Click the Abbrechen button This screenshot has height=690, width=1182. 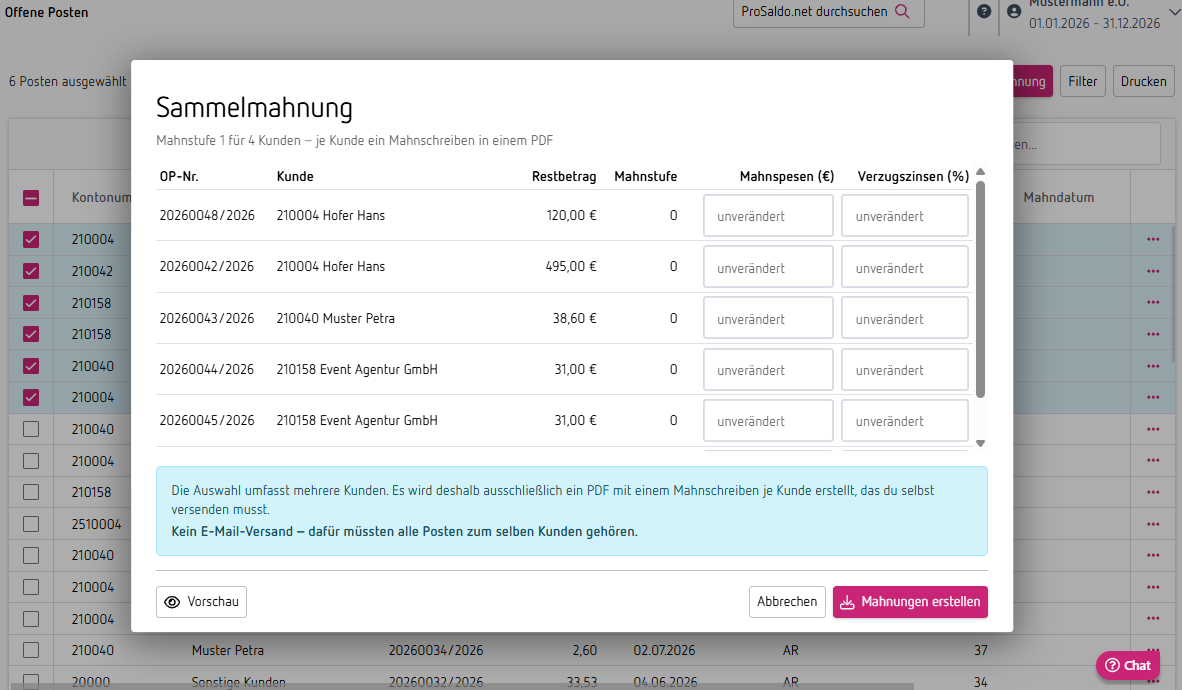pos(787,602)
